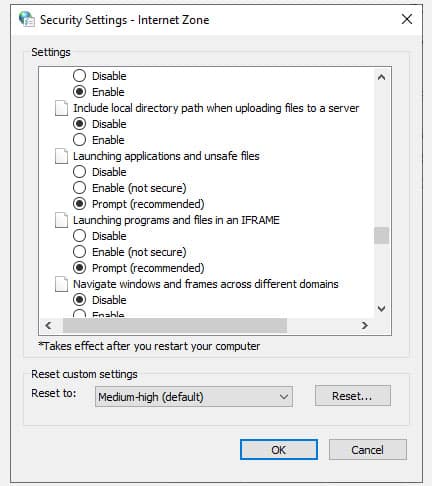Click the Internet Options globe icon in title bar

(x=27, y=19)
